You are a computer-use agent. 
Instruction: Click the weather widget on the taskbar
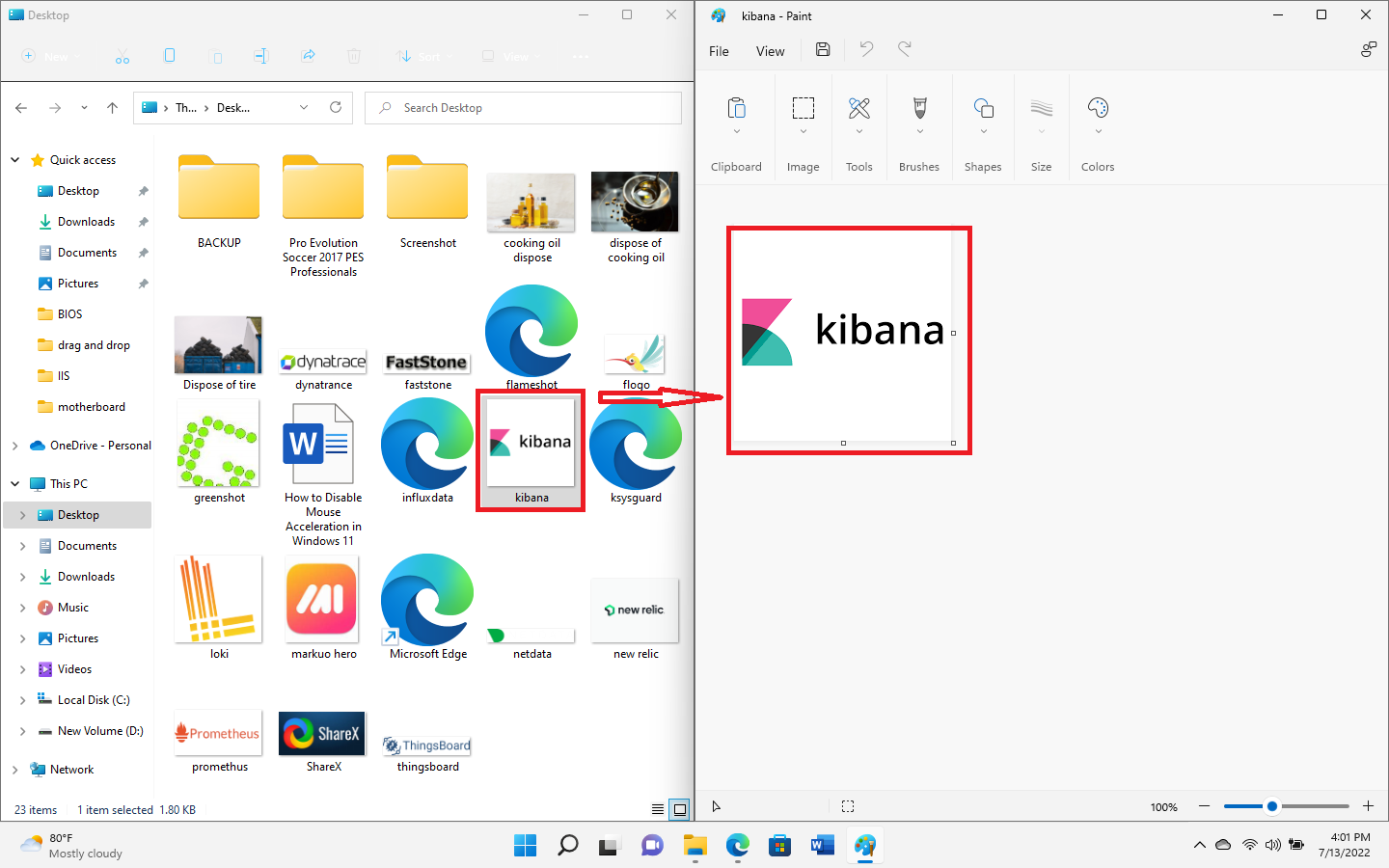tap(71, 846)
